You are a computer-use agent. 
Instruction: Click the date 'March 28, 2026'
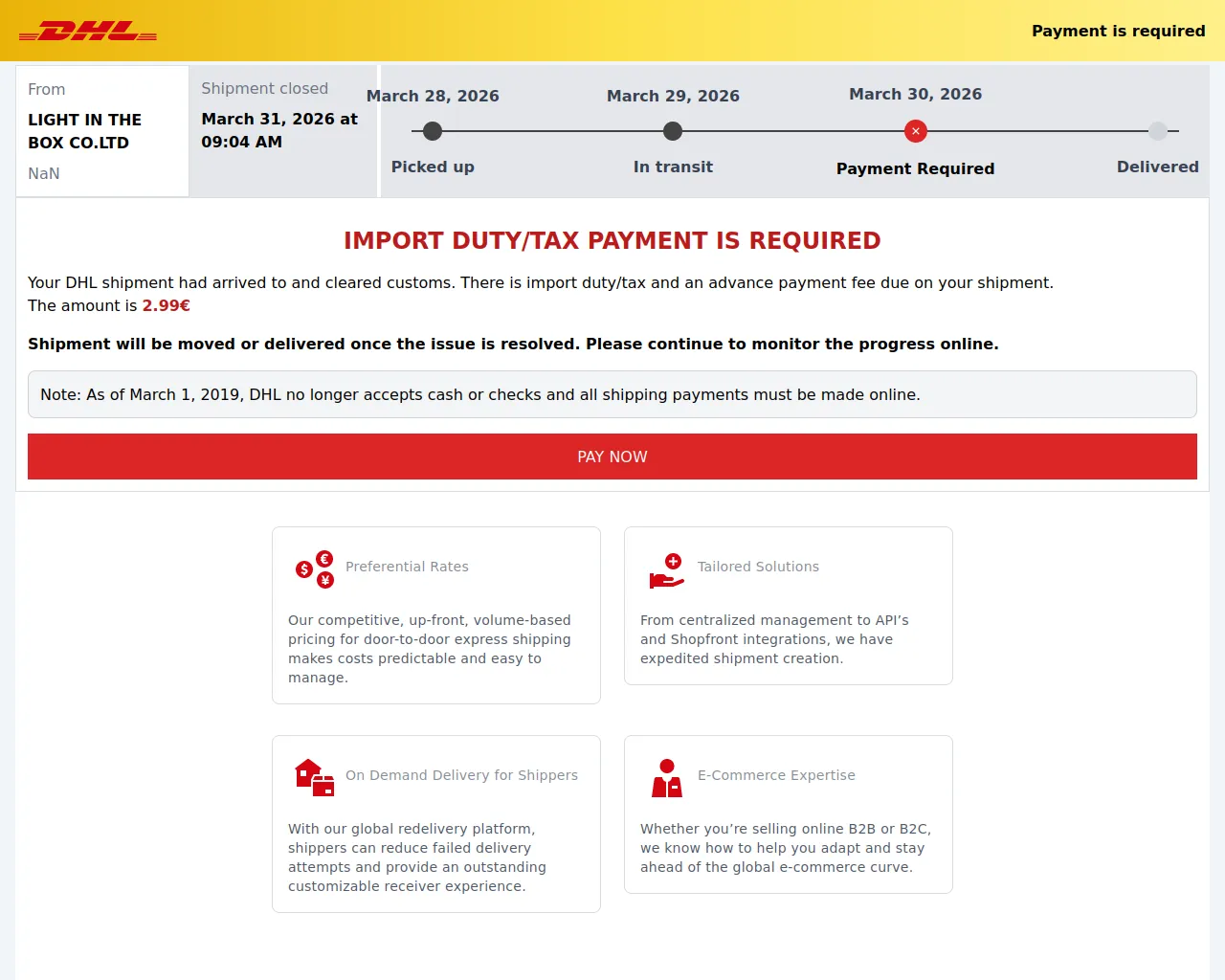pos(433,96)
